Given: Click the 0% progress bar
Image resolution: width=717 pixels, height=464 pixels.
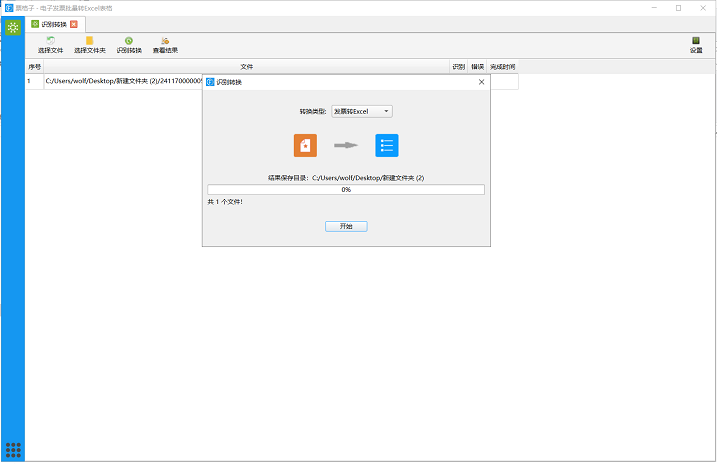Looking at the screenshot, I should point(345,189).
